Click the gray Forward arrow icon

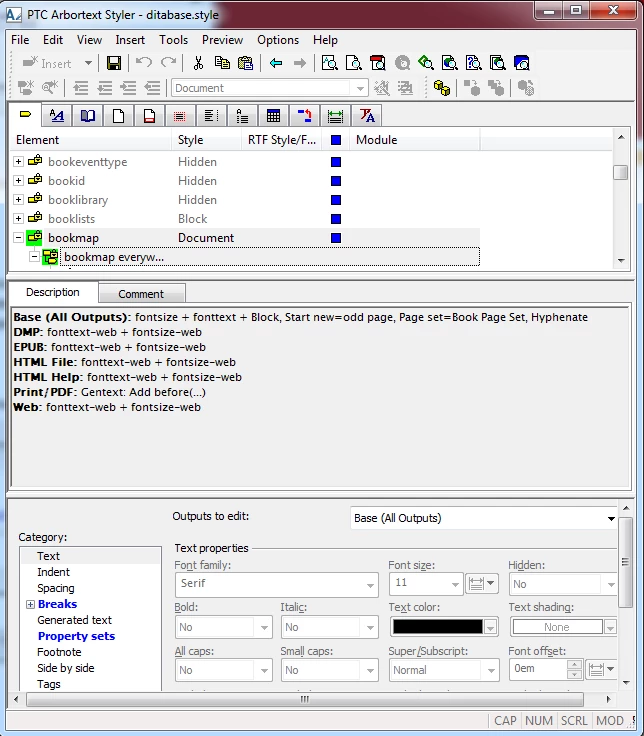click(x=299, y=63)
